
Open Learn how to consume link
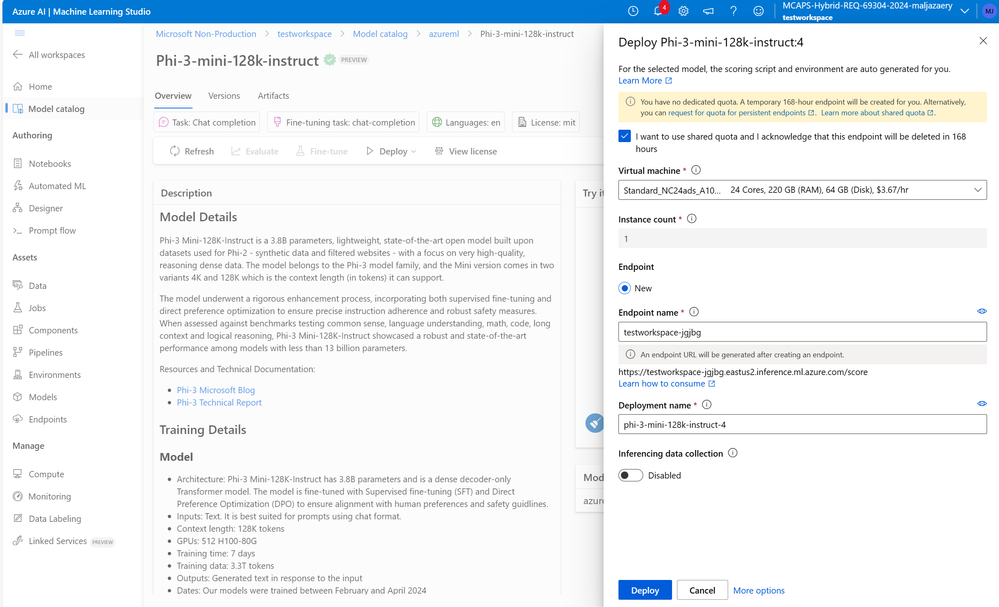point(666,383)
